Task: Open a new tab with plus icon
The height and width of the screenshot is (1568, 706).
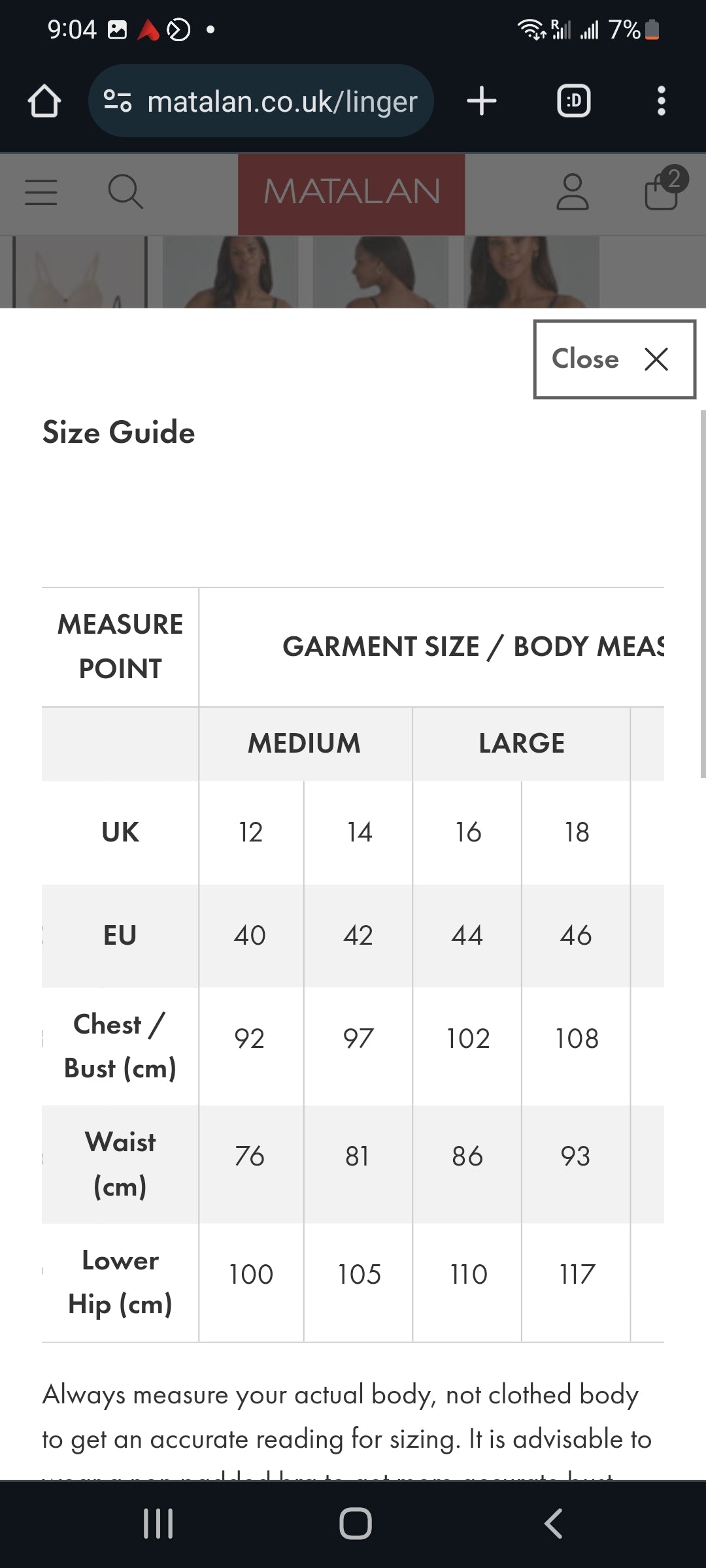Action: tap(482, 101)
